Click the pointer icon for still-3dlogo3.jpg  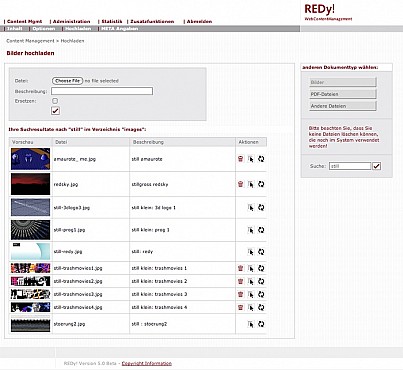251,208
